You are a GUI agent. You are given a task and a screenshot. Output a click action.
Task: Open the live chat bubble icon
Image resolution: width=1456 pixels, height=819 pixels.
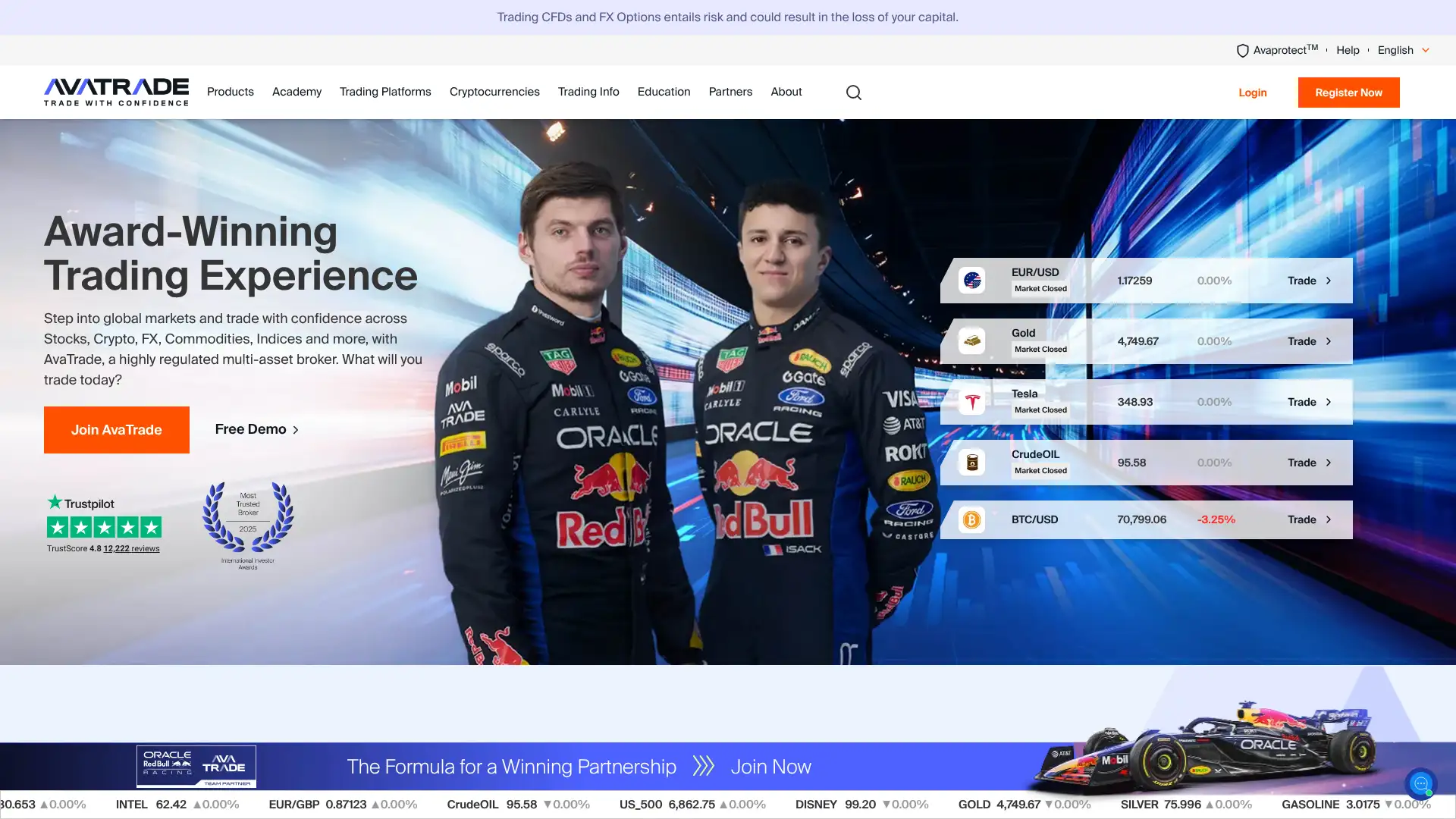(1420, 784)
